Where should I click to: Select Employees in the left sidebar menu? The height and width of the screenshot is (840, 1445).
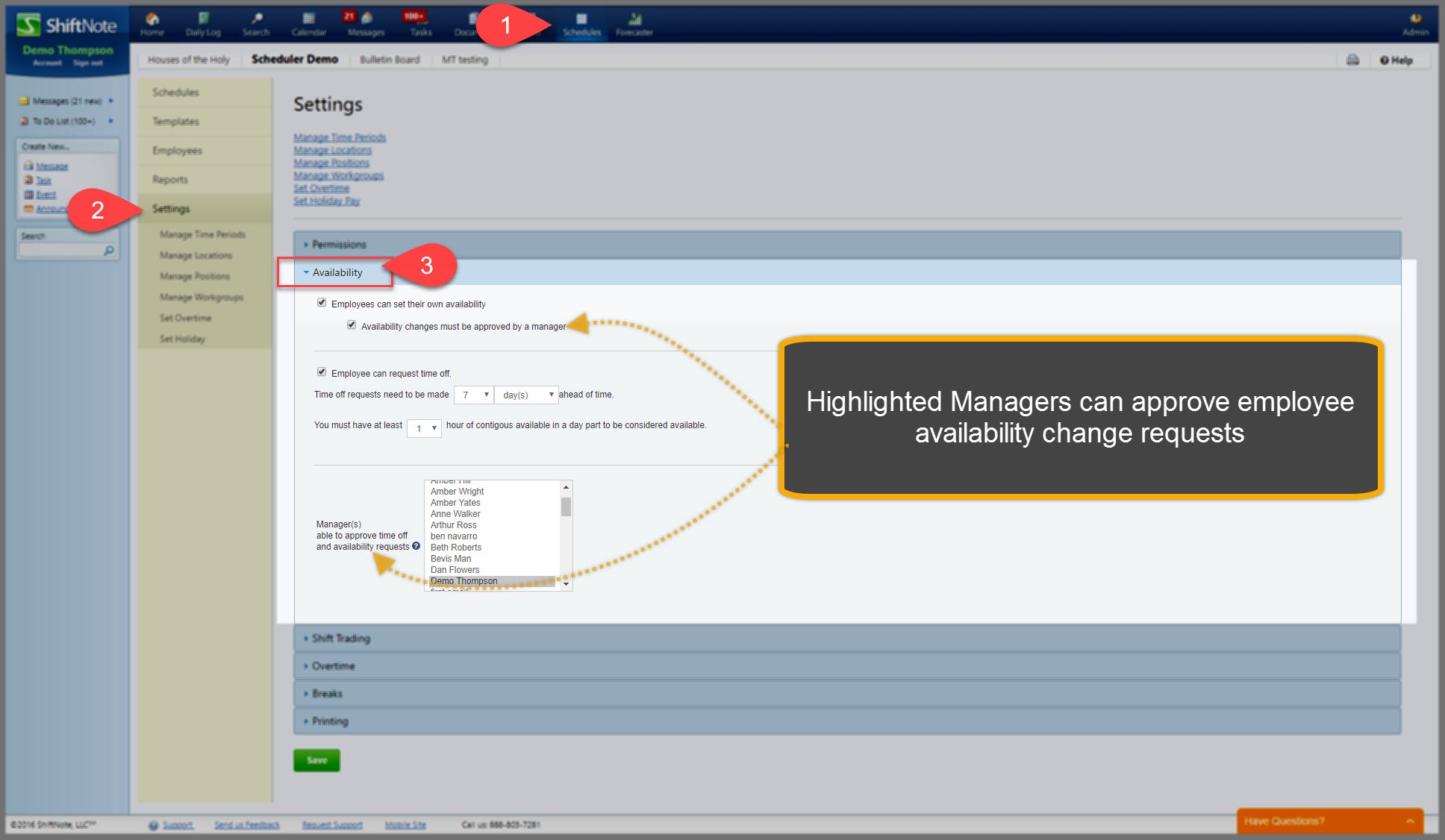point(178,151)
